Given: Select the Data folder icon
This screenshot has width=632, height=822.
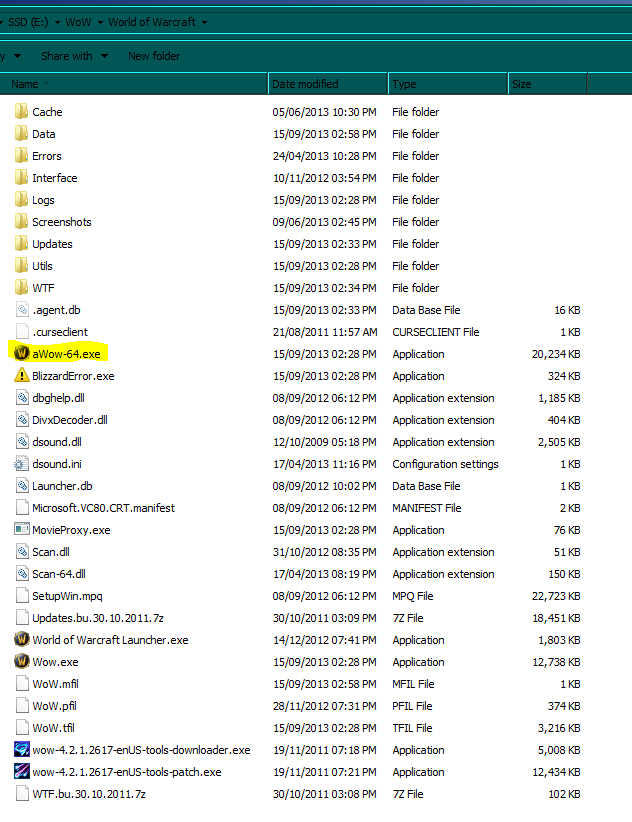Looking at the screenshot, I should (x=21, y=134).
